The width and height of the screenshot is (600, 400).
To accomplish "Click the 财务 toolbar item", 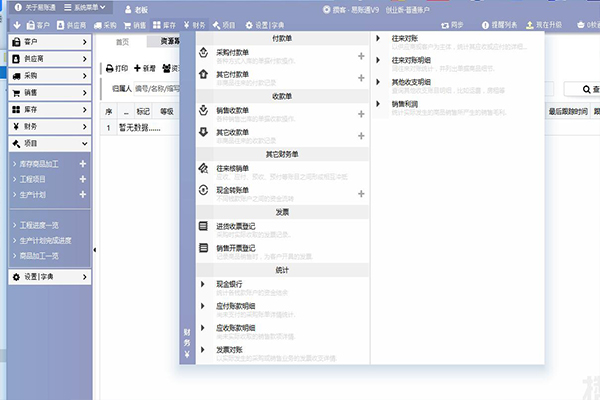I will (x=194, y=25).
